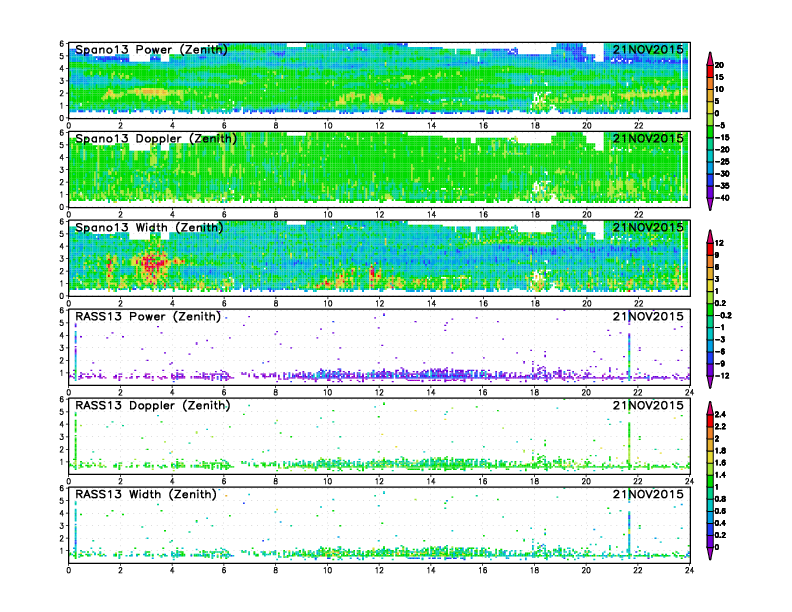Click the "Spano13 Width (Zenith)" panel title
792x612 pixels.
[149, 227]
